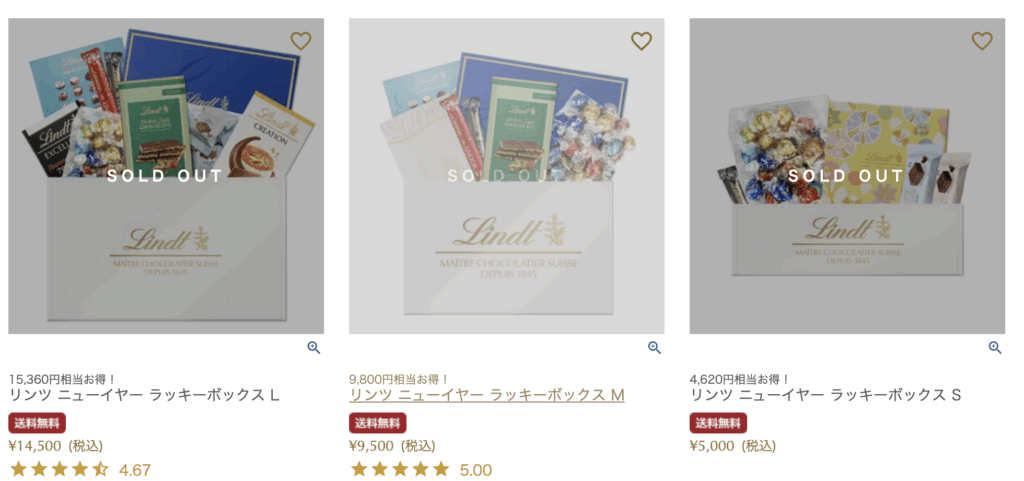Favorite the Lucky Box L with heart icon

(x=301, y=41)
